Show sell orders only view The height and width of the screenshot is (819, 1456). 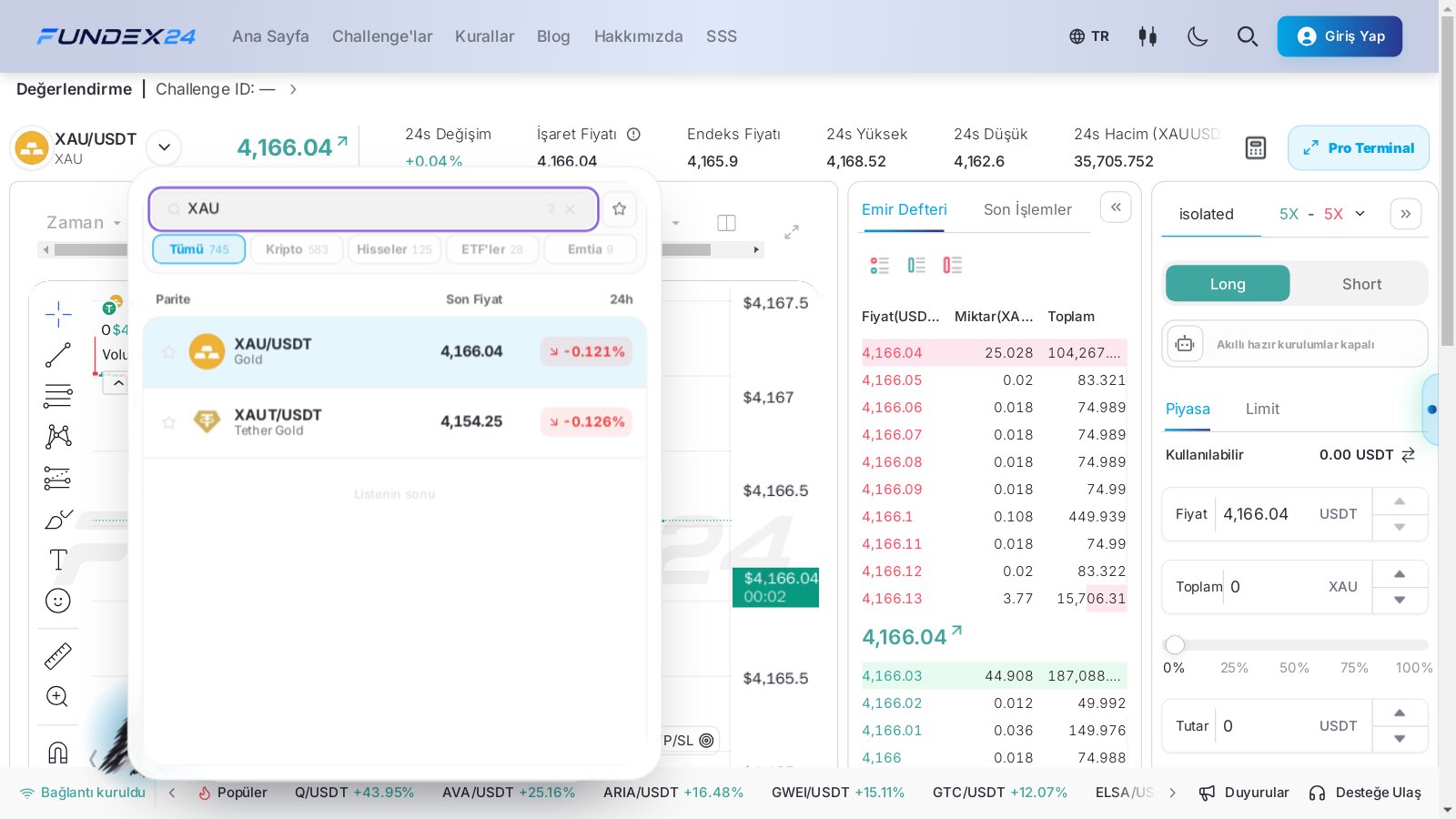point(953,265)
